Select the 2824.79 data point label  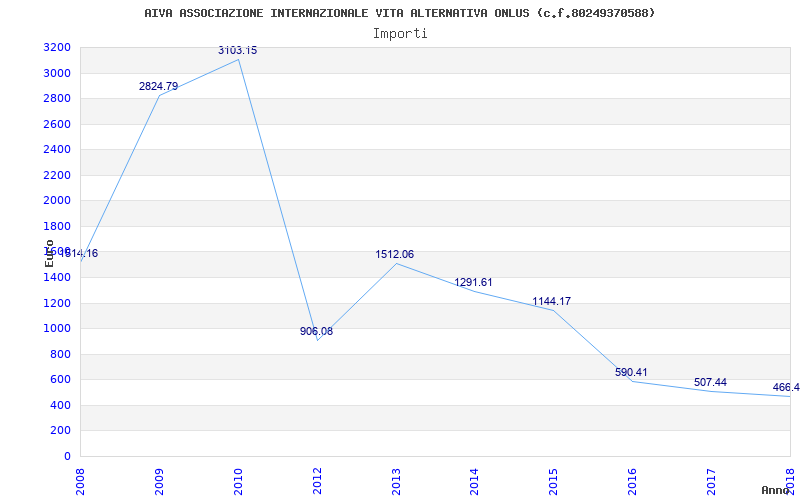(158, 86)
